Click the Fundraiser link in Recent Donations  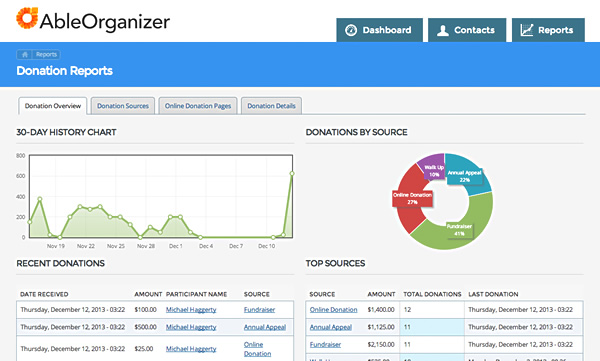click(259, 309)
